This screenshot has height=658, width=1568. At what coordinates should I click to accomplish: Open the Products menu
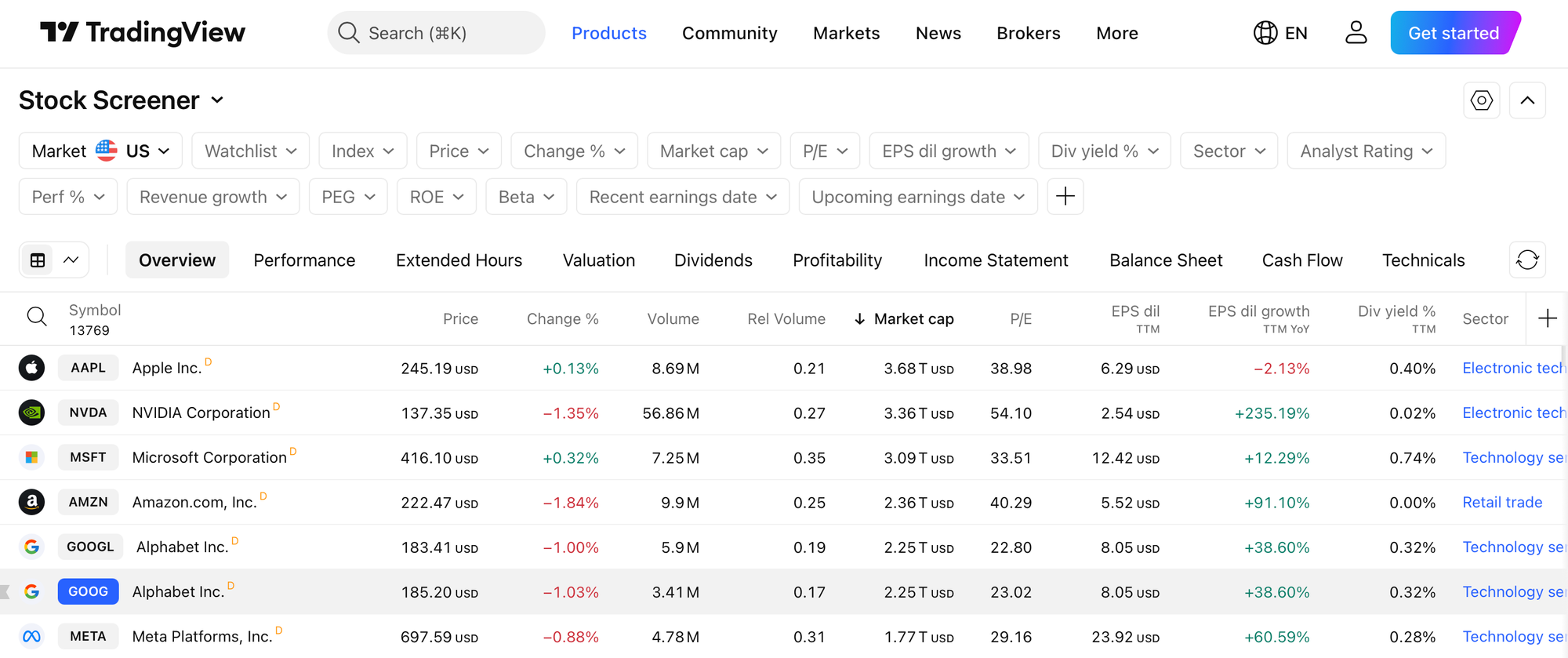[x=609, y=33]
